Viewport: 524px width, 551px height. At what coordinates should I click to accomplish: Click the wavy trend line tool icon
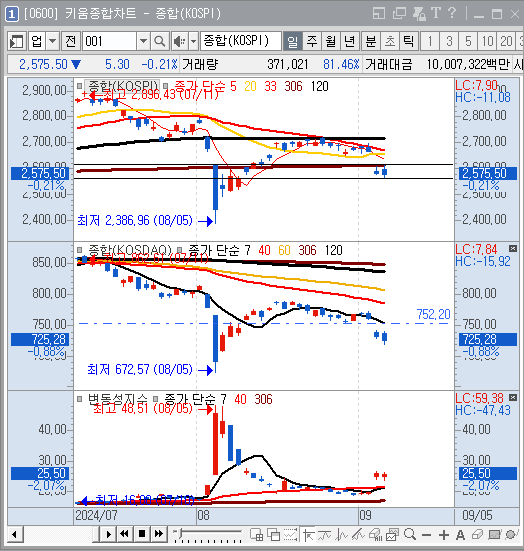click(x=324, y=535)
